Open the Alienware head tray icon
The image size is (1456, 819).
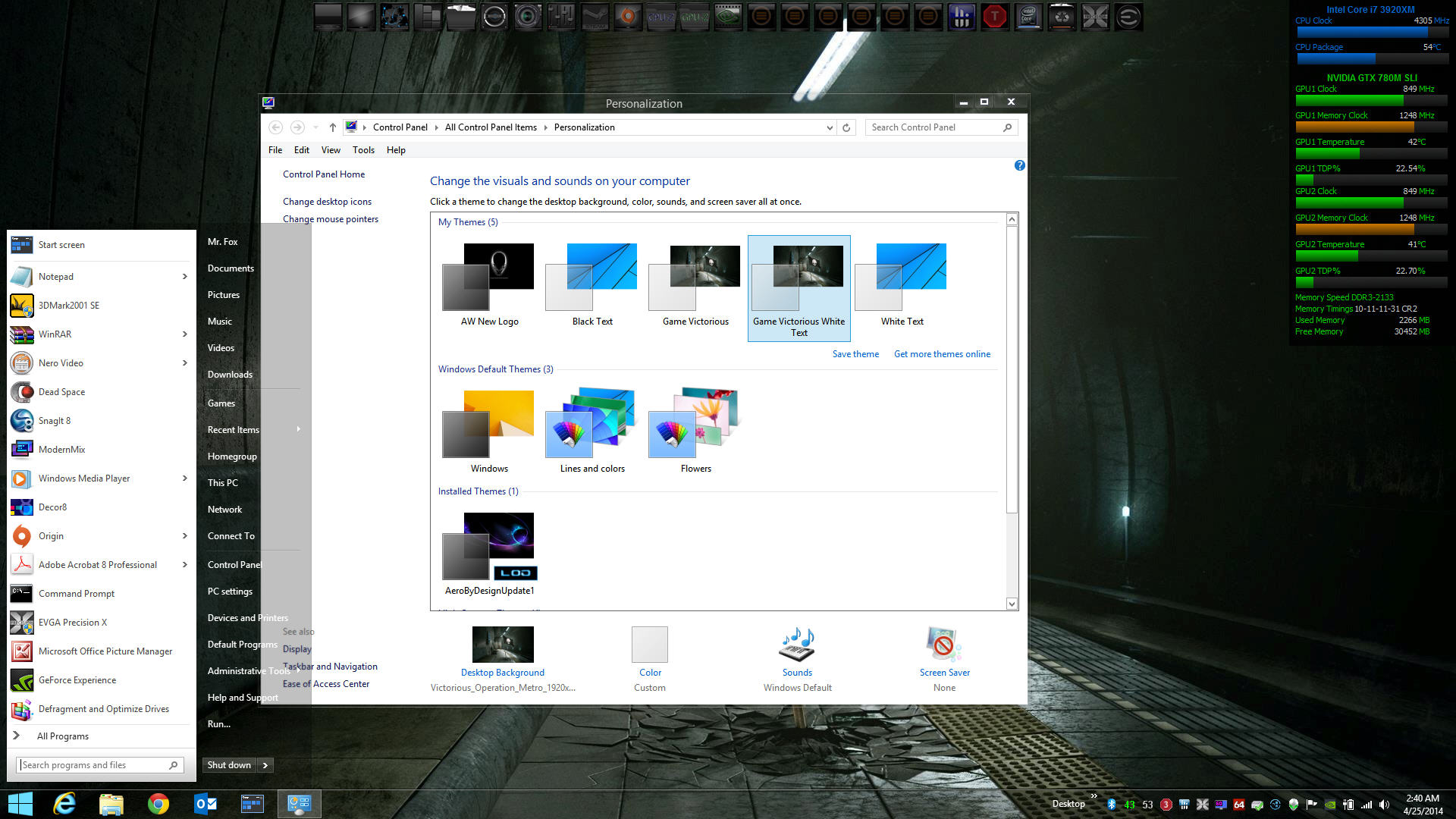pos(1294,805)
